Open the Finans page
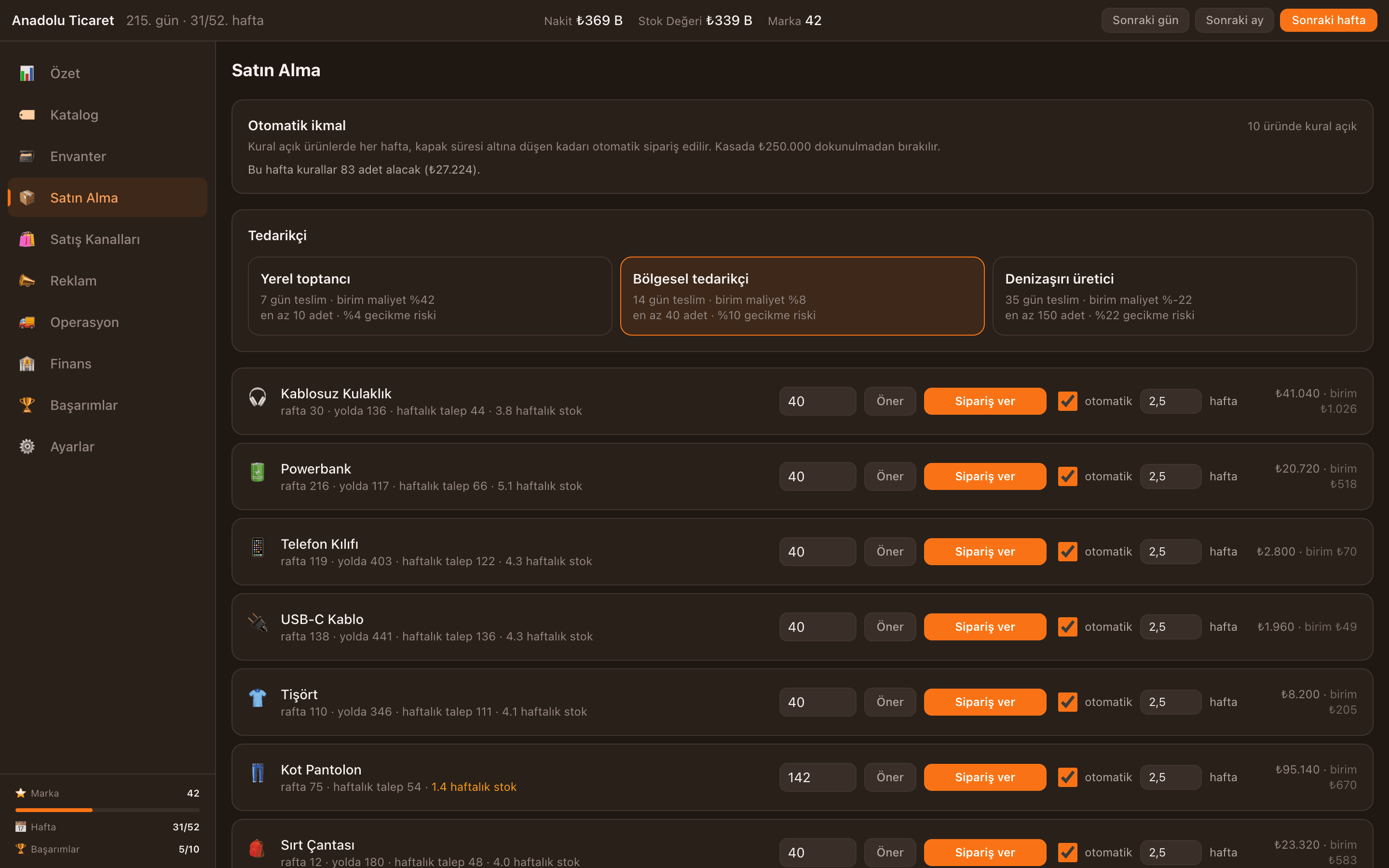The height and width of the screenshot is (868, 1389). [x=108, y=364]
